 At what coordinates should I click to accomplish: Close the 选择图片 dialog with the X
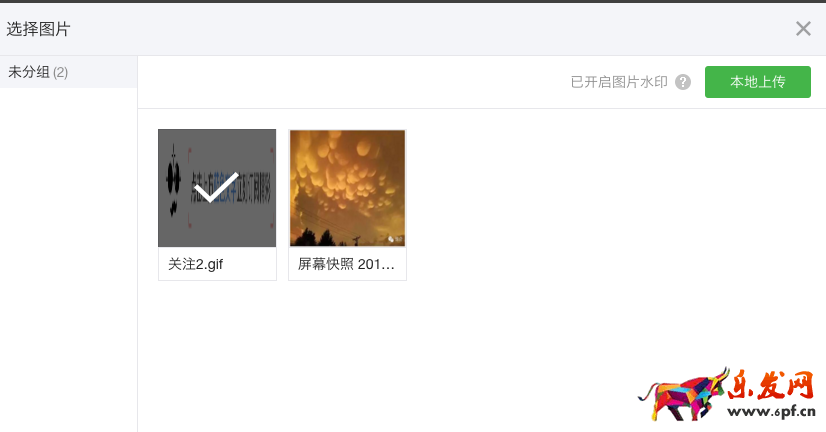point(803,28)
